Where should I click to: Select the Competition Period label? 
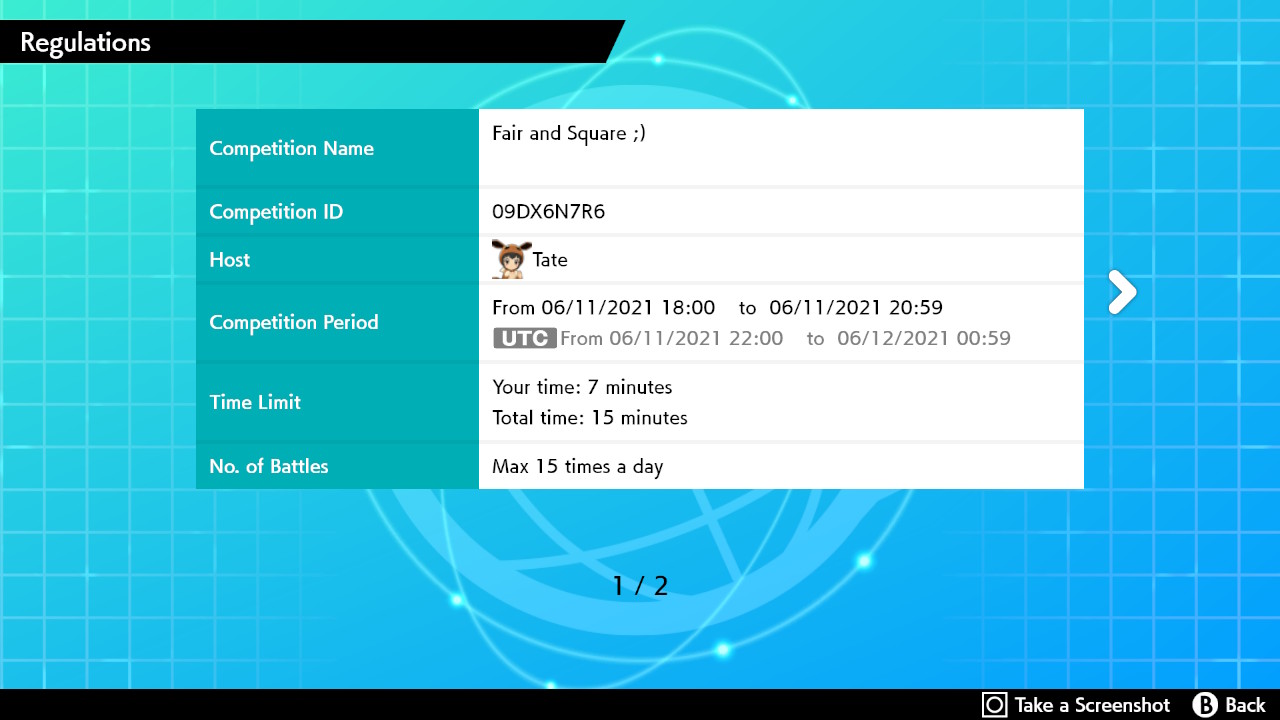tap(294, 322)
